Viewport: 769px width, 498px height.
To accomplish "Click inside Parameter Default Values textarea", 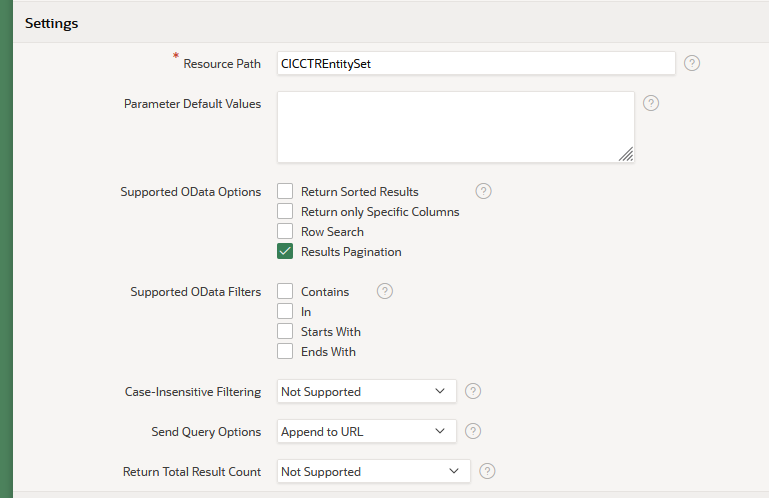I will point(456,127).
